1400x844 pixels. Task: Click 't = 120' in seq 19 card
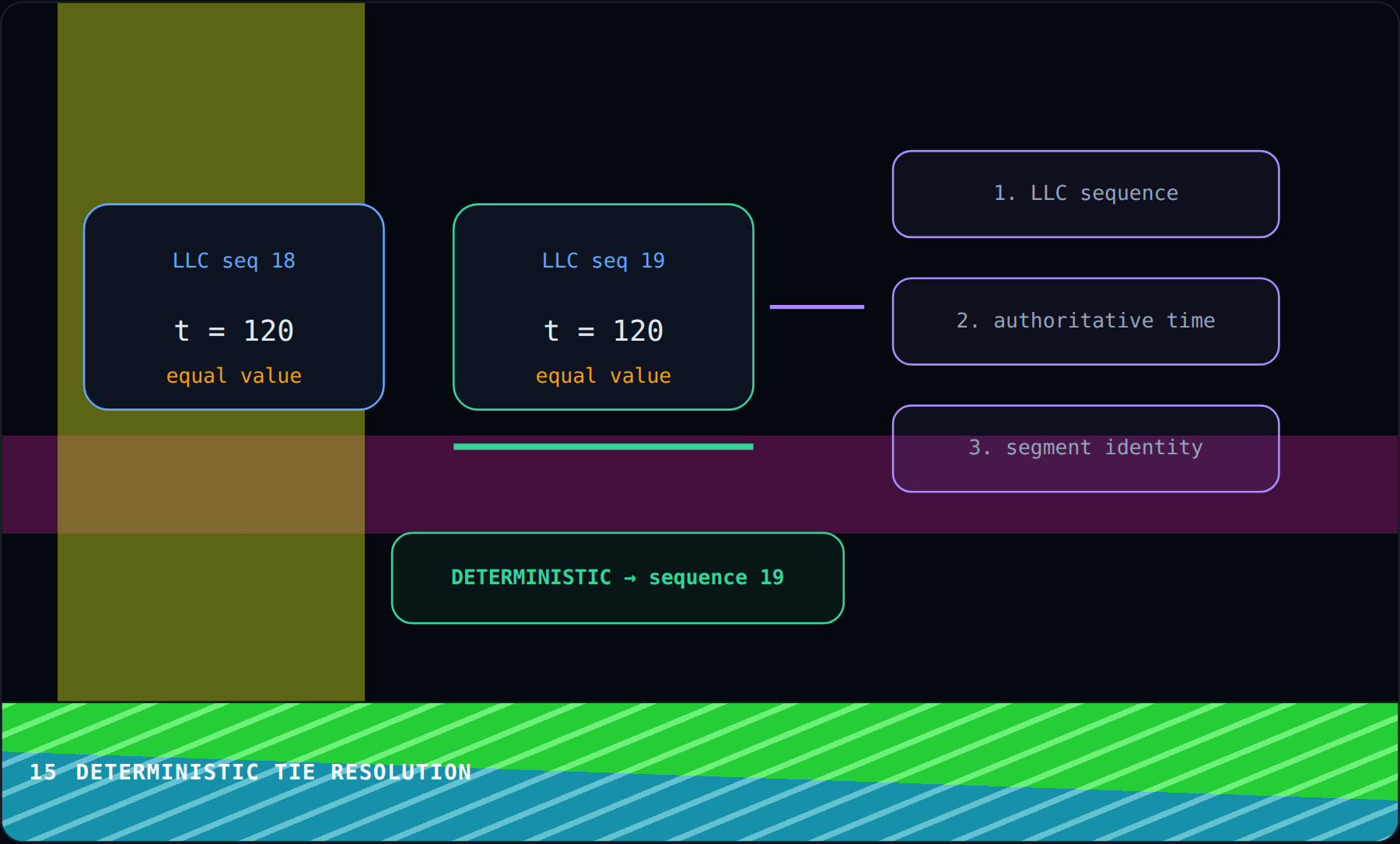604,331
